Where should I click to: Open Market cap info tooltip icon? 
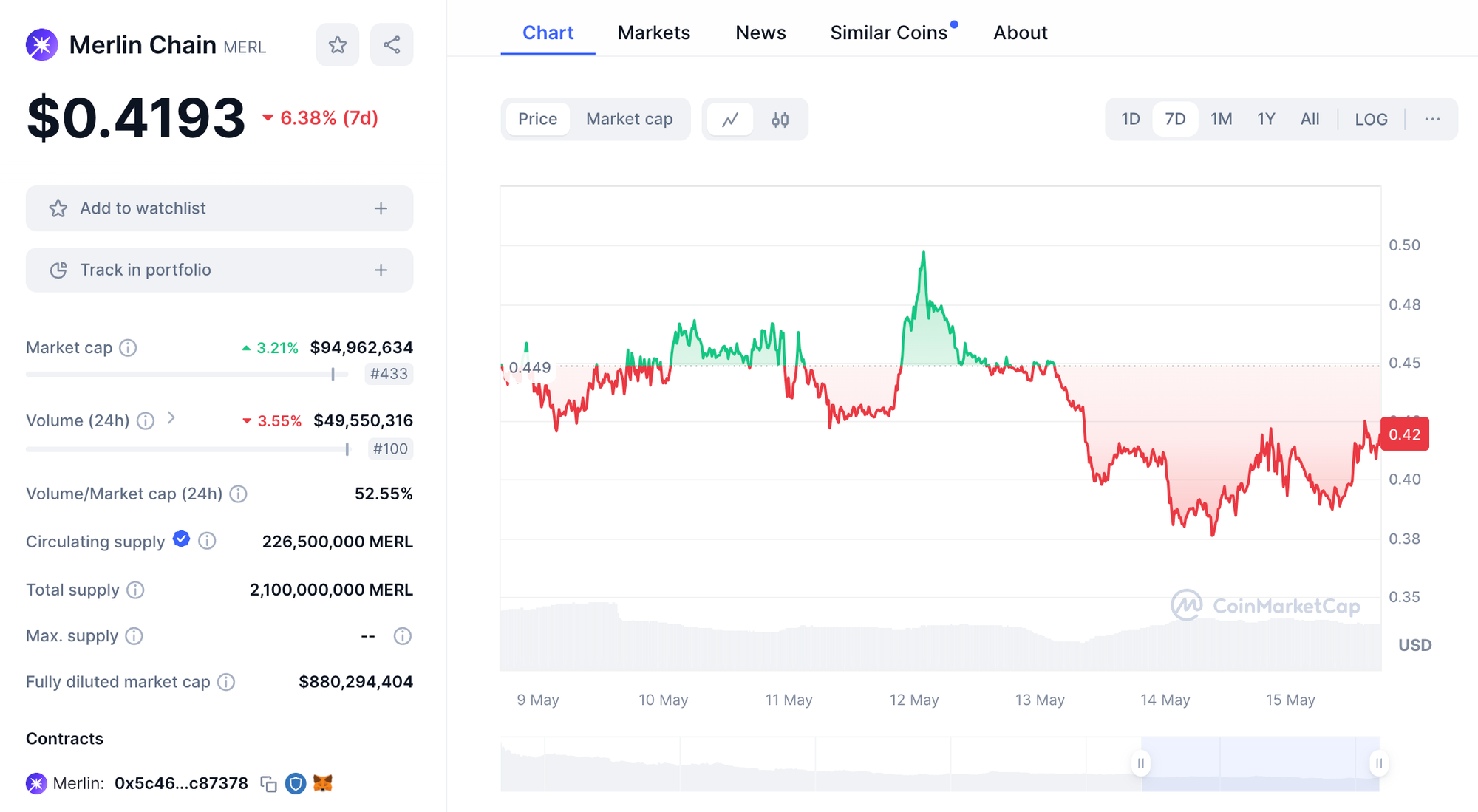pos(128,347)
